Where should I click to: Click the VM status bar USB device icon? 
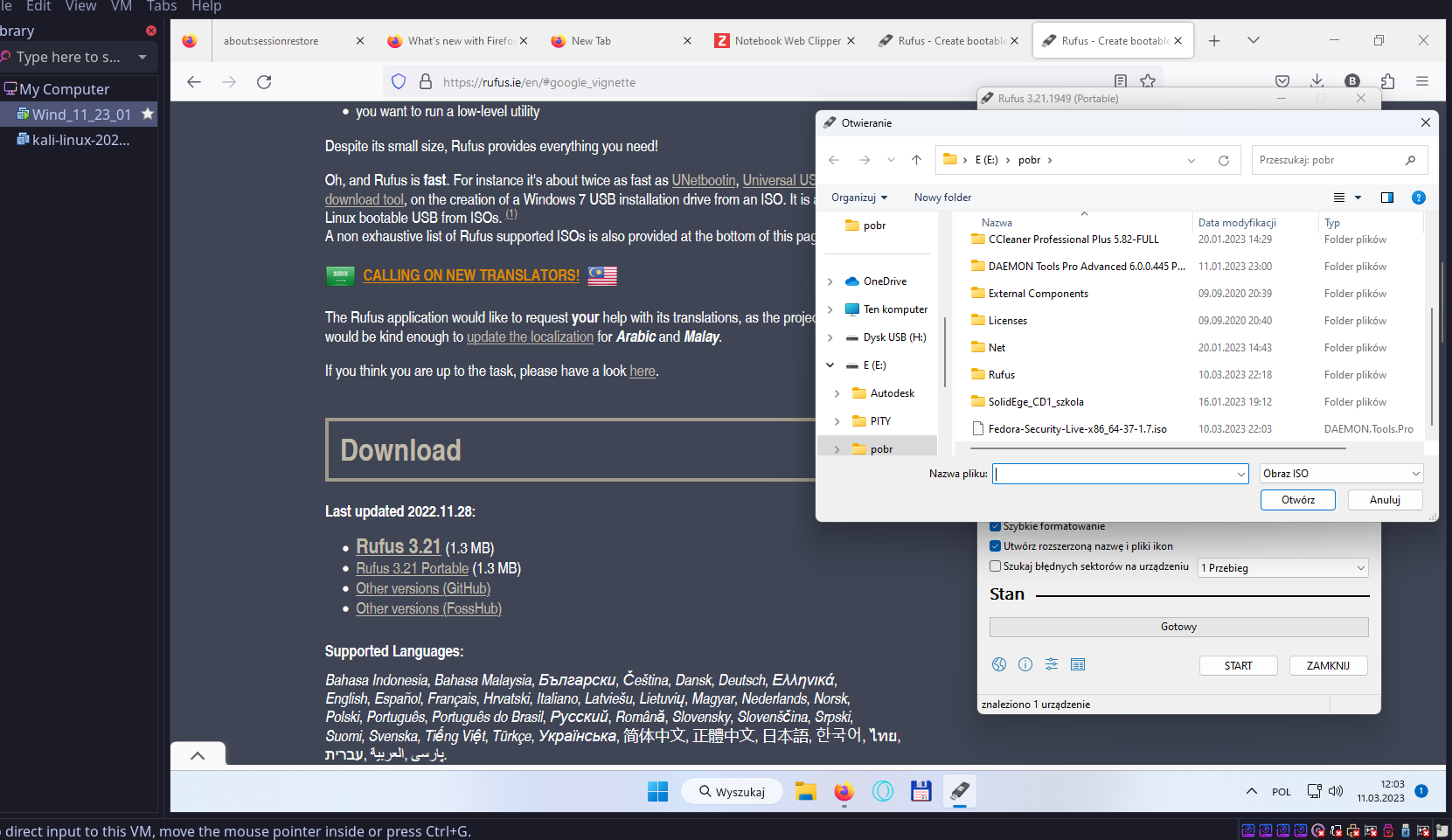[x=1406, y=830]
